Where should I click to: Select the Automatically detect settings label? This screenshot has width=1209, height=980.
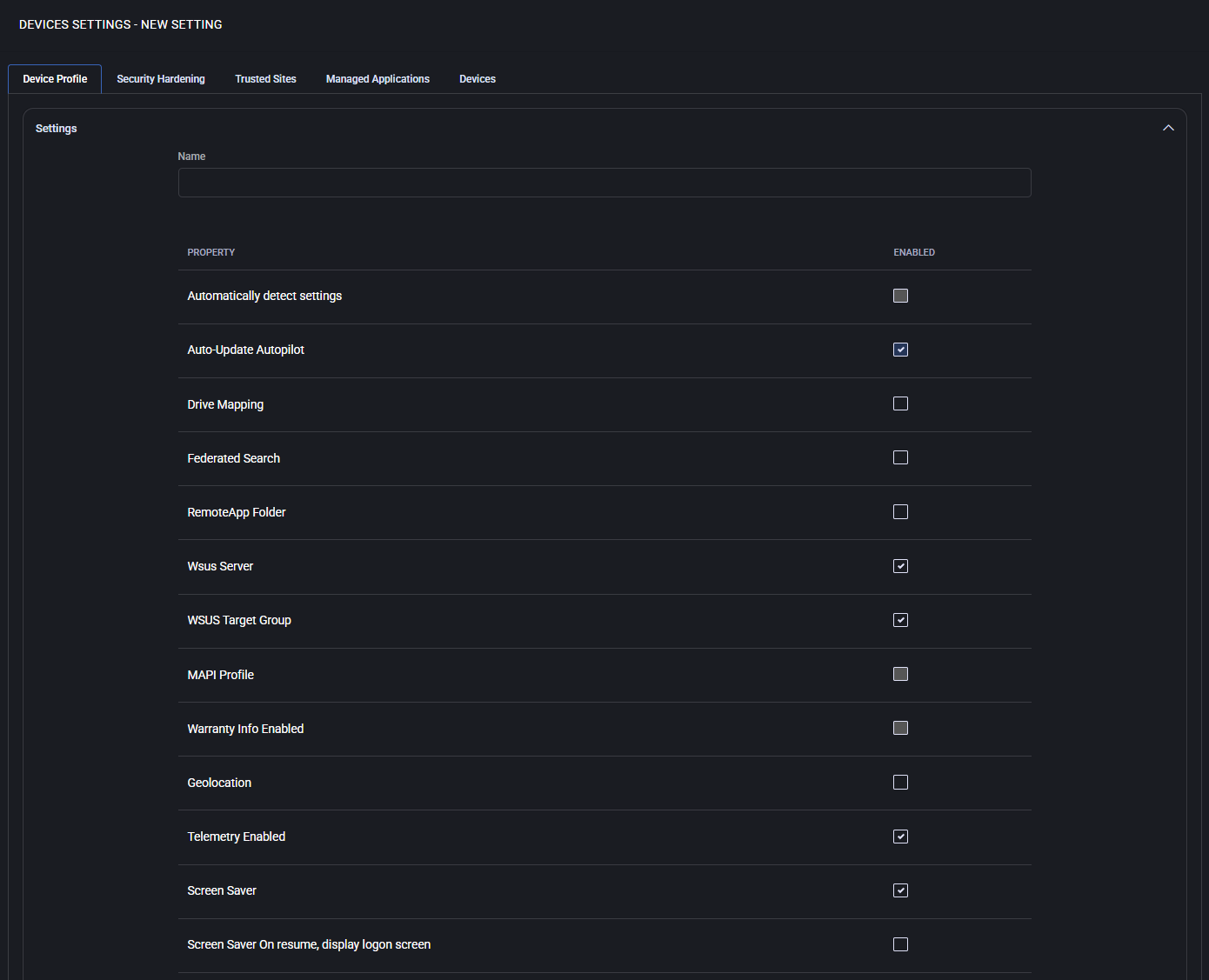click(264, 296)
